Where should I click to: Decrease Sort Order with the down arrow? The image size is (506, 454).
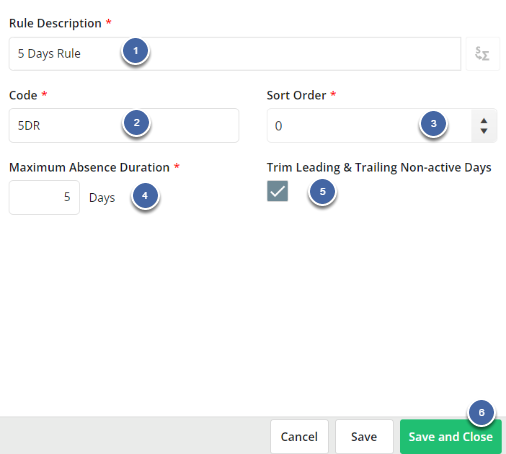pos(484,131)
